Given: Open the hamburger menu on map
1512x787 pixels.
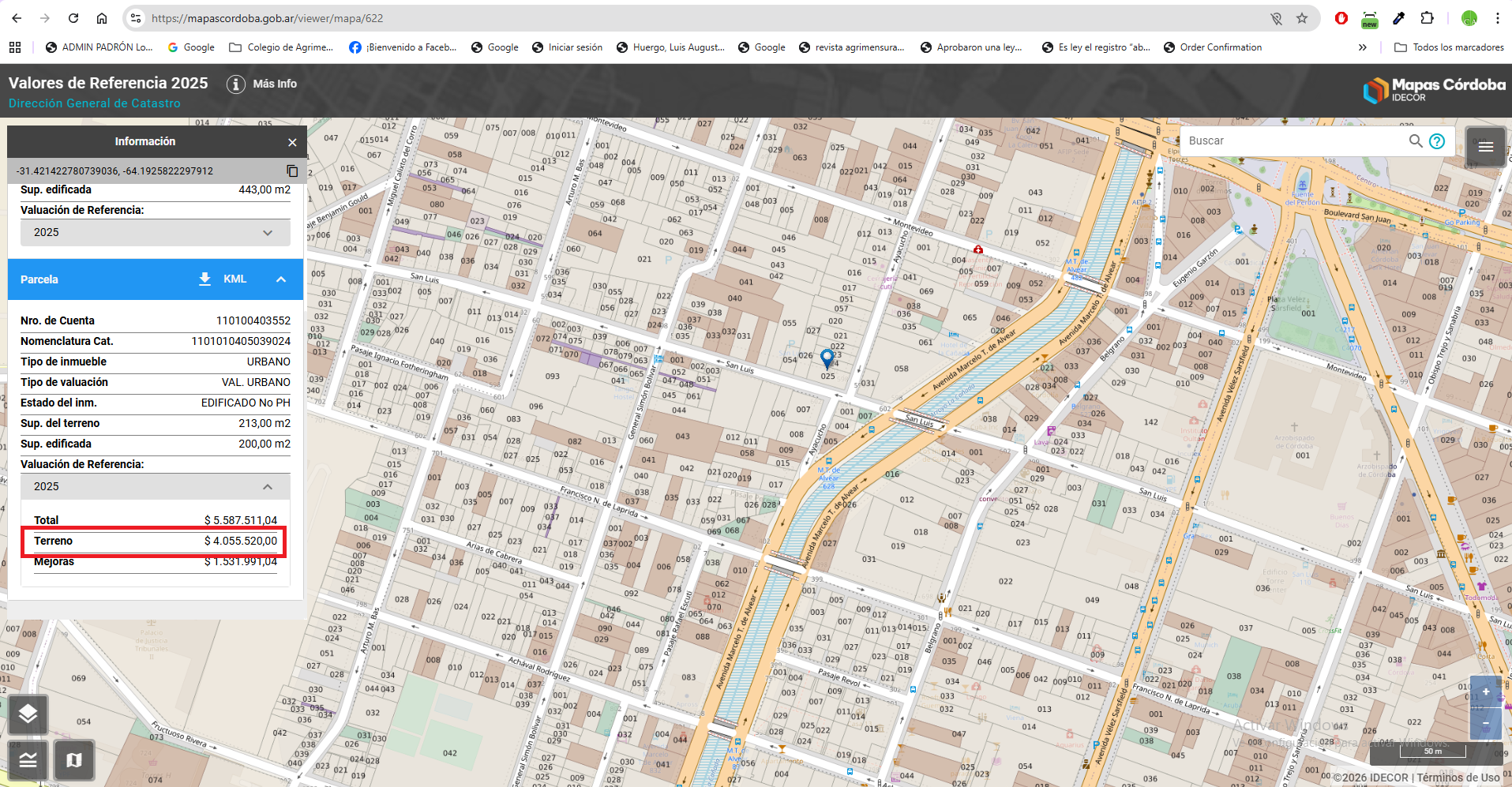Looking at the screenshot, I should (1485, 147).
